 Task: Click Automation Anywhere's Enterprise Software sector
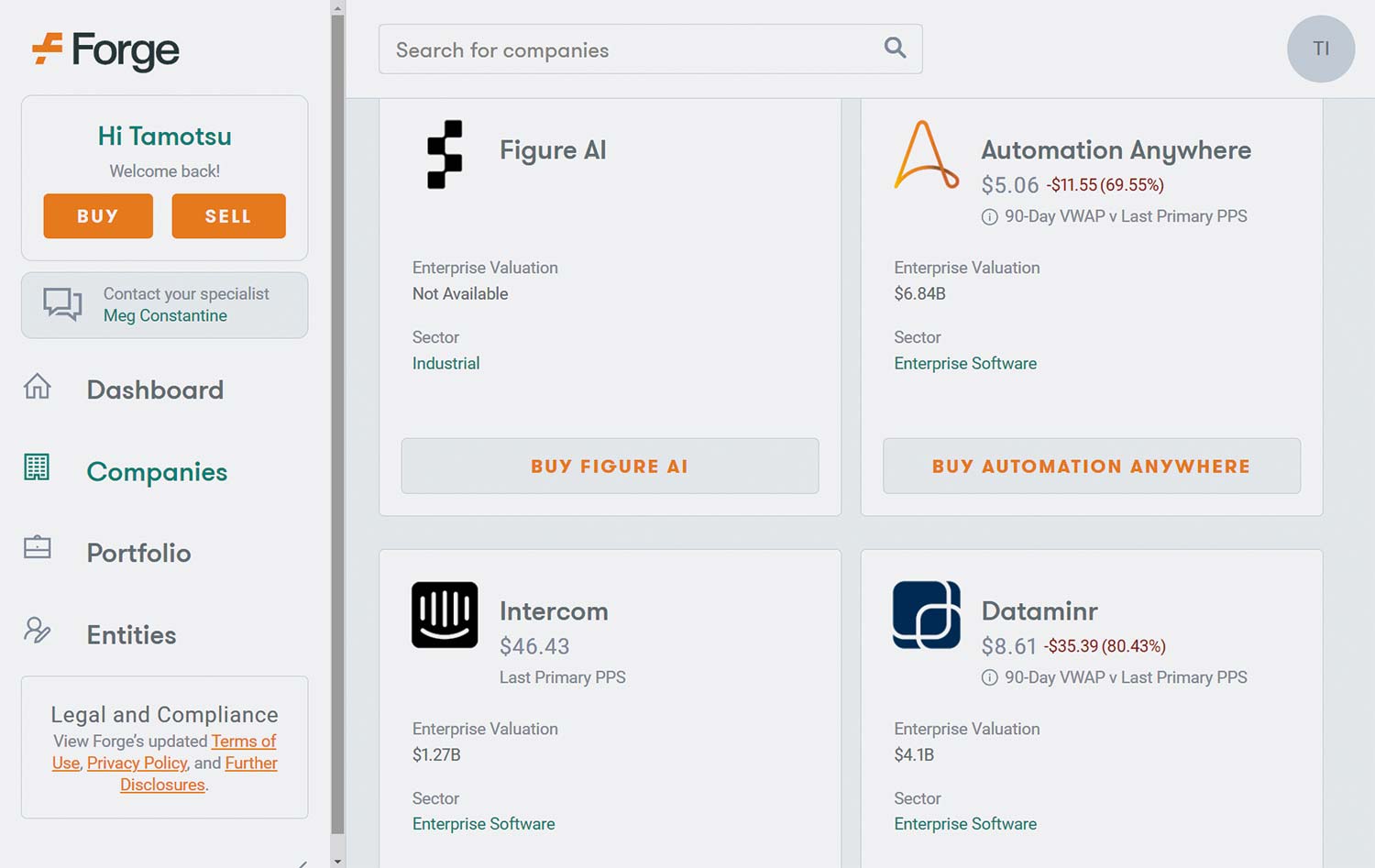965,363
